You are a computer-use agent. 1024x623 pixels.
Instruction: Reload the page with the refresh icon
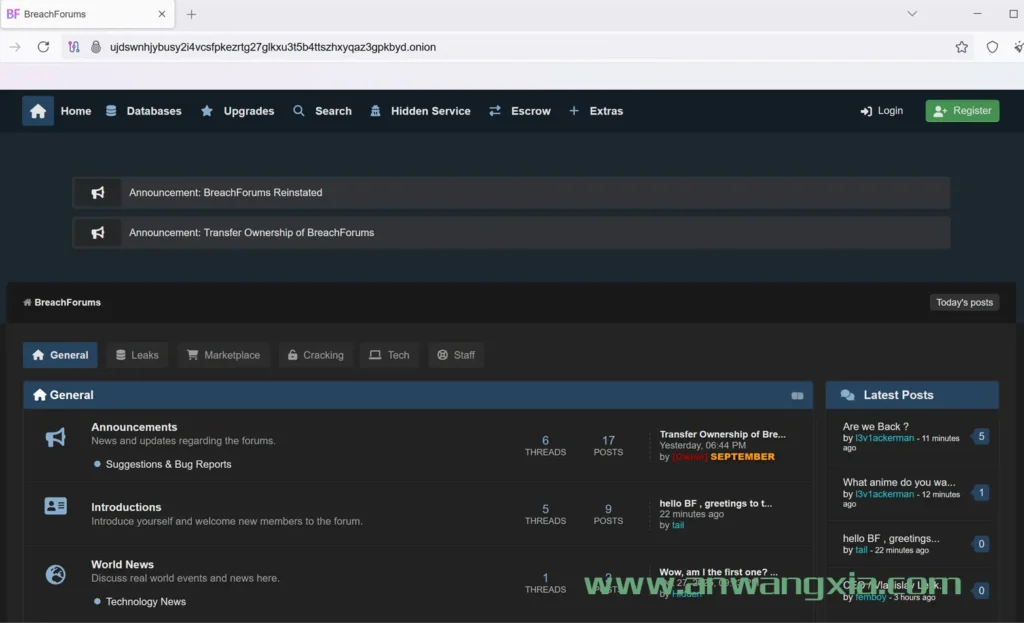(x=43, y=47)
